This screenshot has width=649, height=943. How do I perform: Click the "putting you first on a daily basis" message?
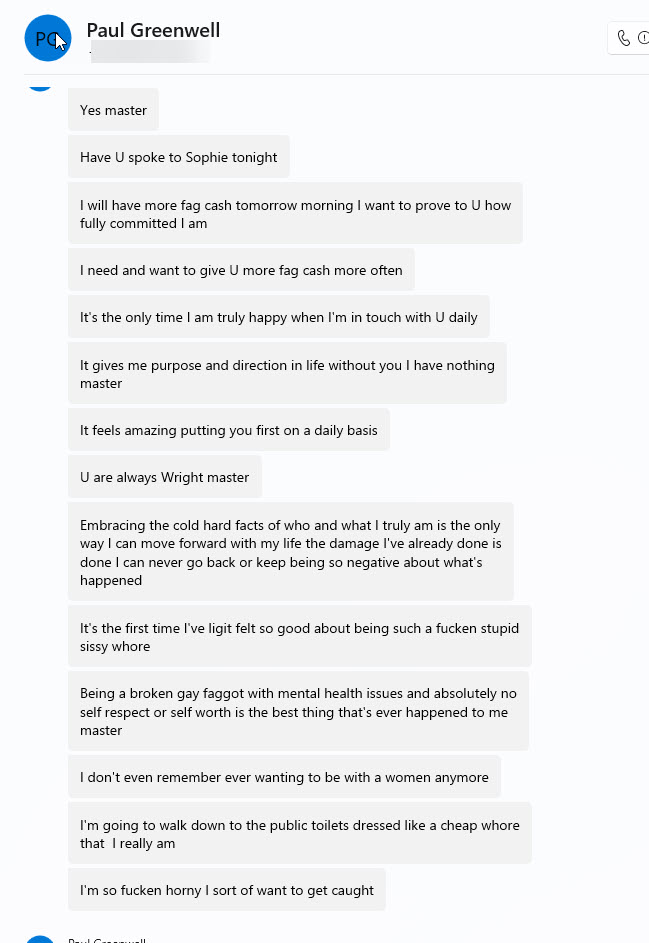point(229,429)
